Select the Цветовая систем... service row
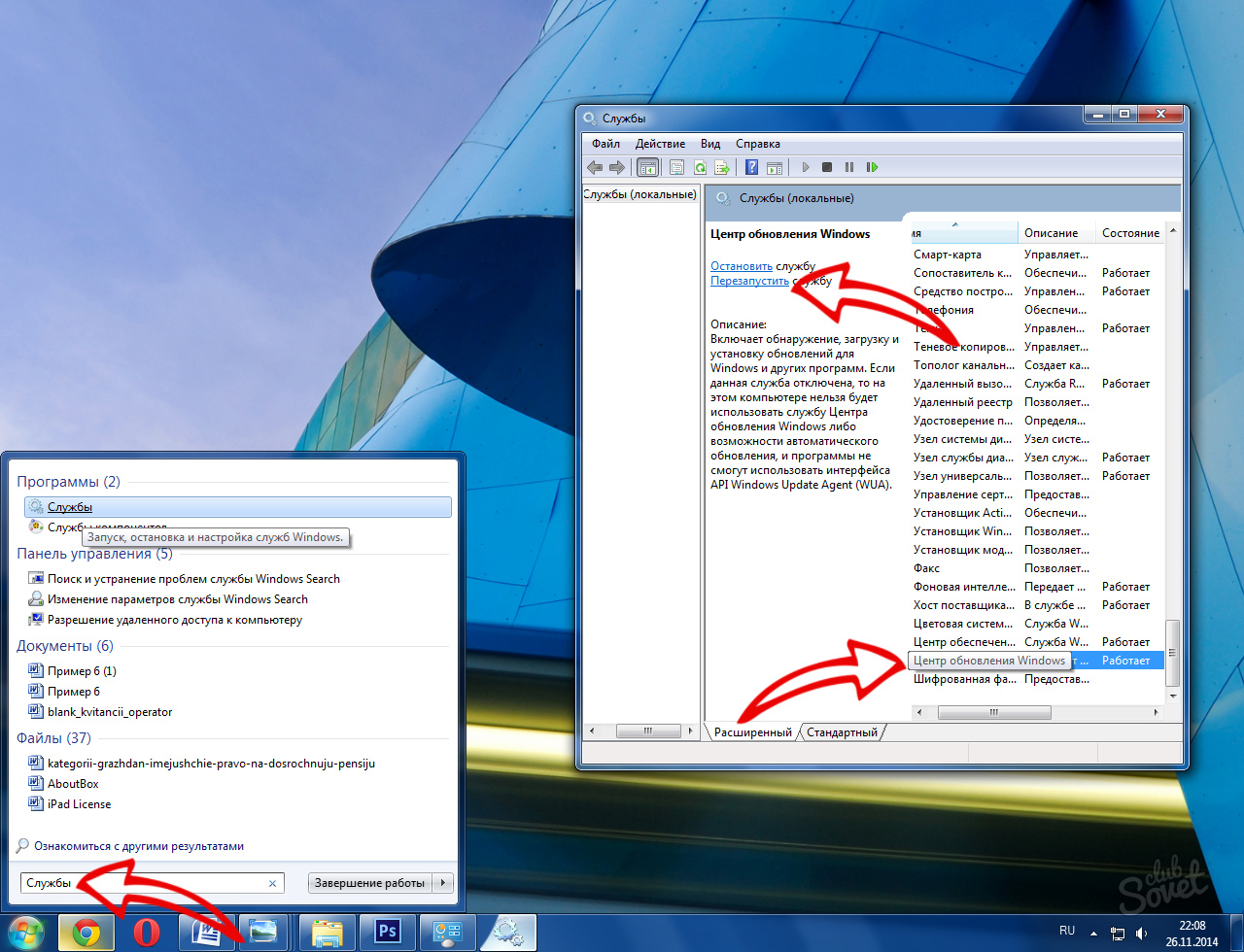Screen dimensions: 1244x952 pos(1035,624)
